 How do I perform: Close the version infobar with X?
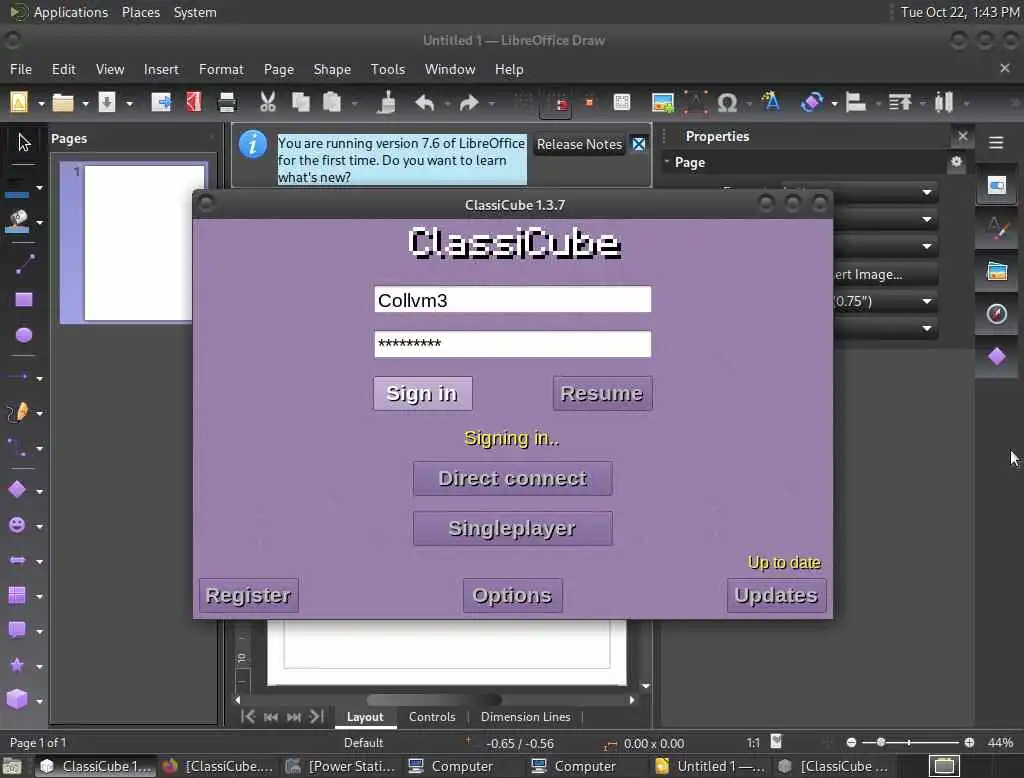pos(639,144)
